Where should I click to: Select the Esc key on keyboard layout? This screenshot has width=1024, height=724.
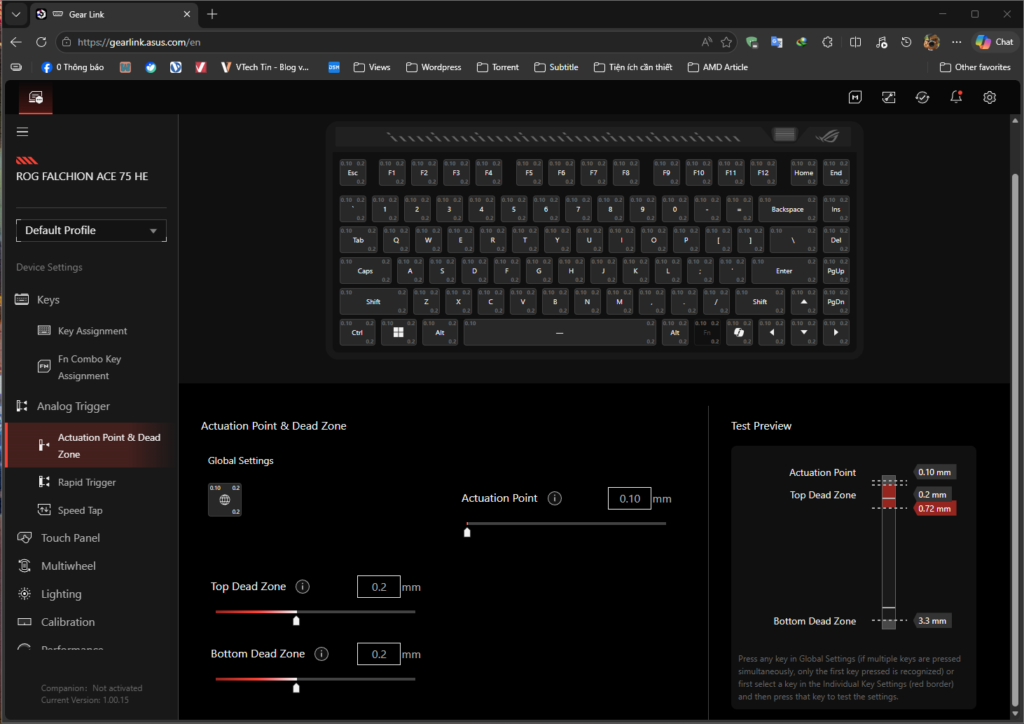coord(353,172)
